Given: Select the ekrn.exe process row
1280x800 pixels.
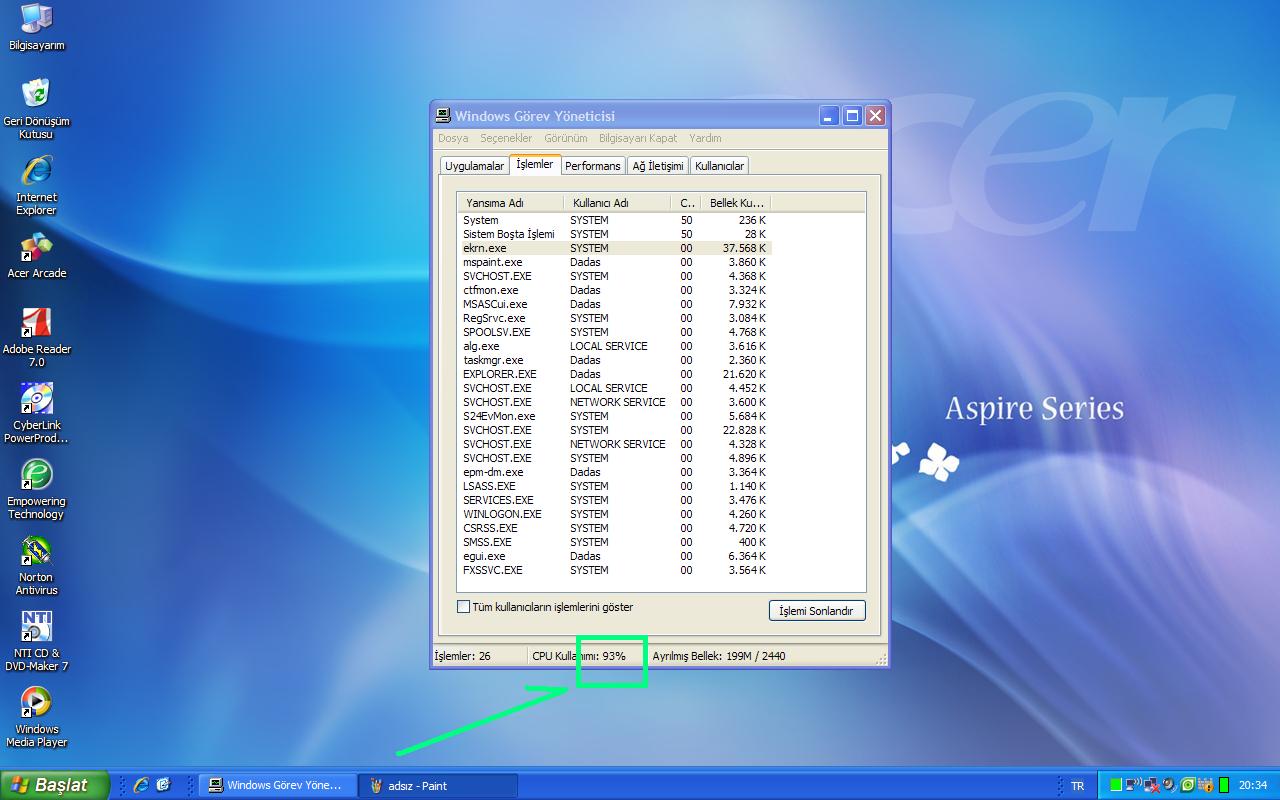Looking at the screenshot, I should (615, 248).
